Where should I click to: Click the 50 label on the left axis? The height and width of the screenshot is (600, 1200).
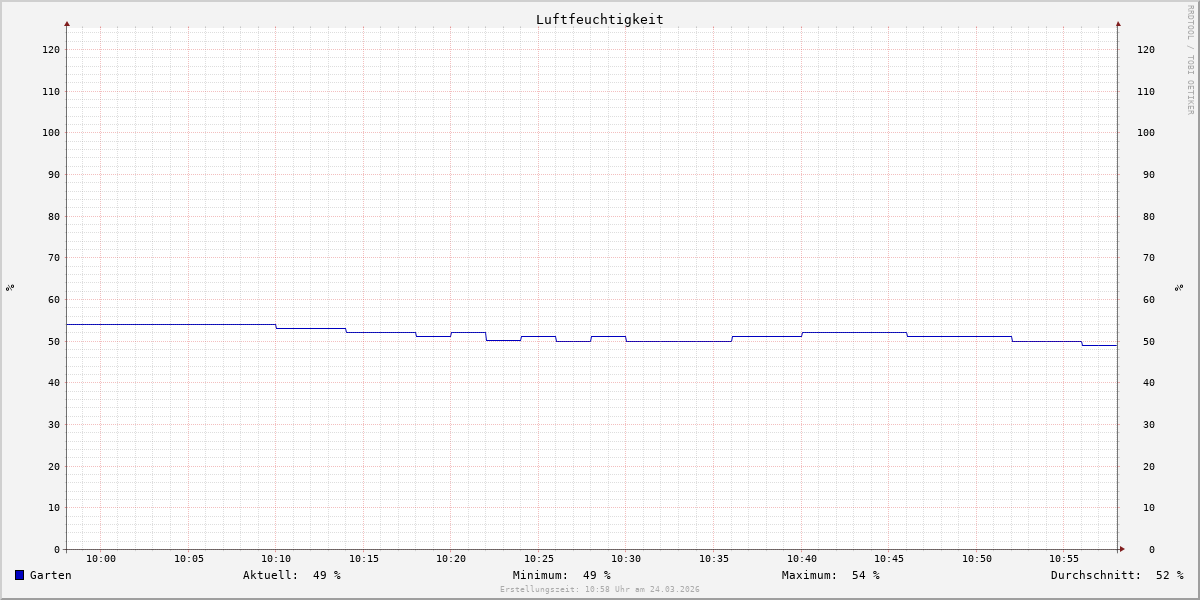[x=54, y=341]
